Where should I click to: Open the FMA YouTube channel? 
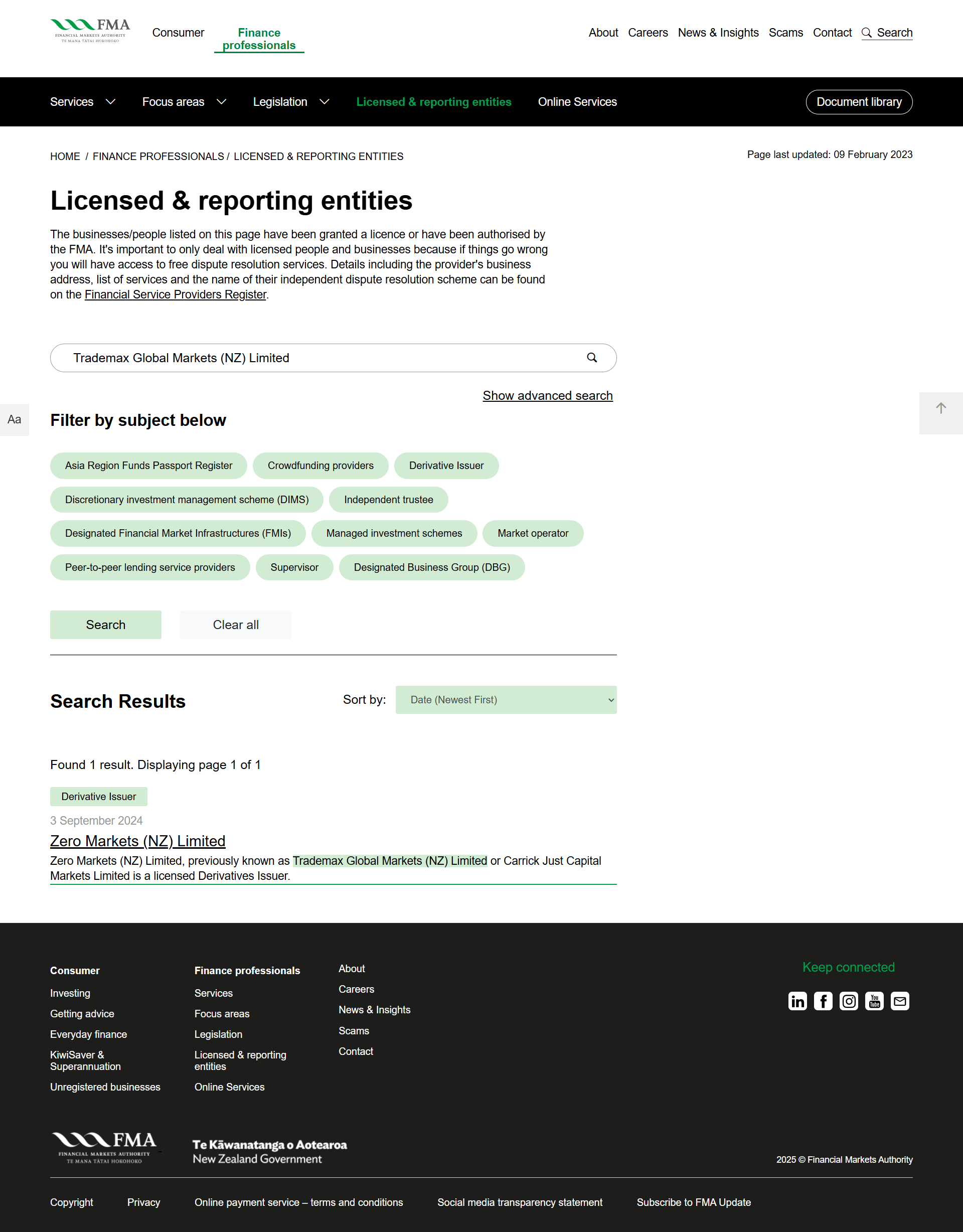coord(874,1001)
